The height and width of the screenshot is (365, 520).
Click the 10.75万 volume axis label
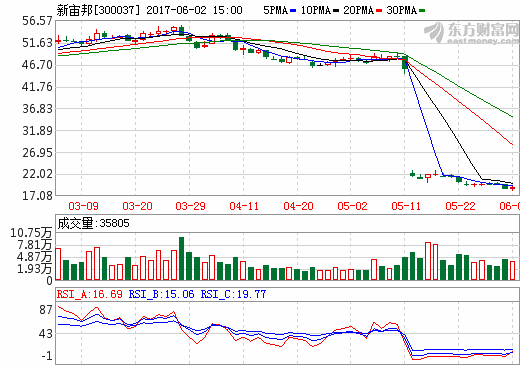tap(31, 233)
